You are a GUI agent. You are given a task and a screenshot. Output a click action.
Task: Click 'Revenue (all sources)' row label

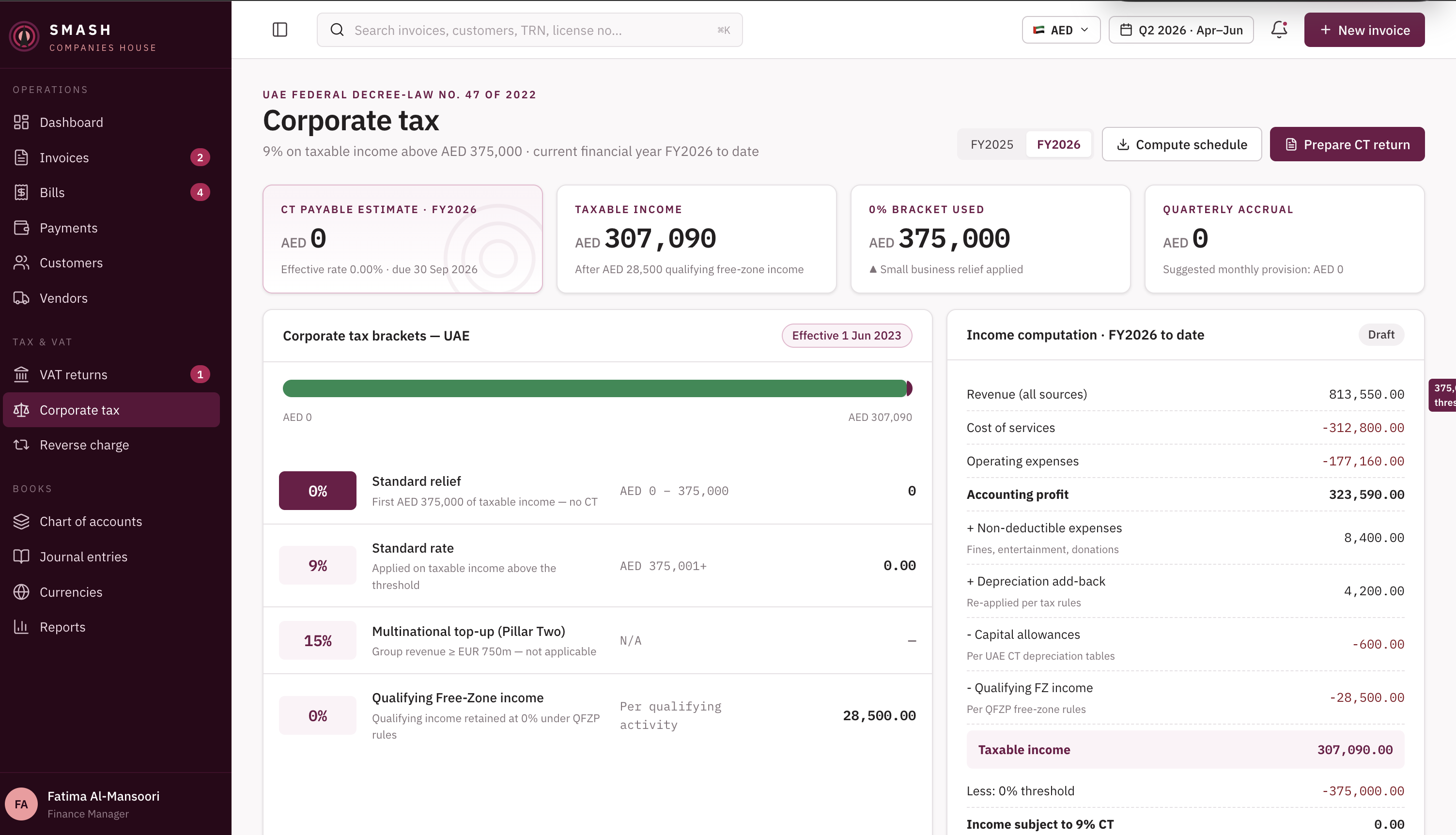click(x=1026, y=394)
